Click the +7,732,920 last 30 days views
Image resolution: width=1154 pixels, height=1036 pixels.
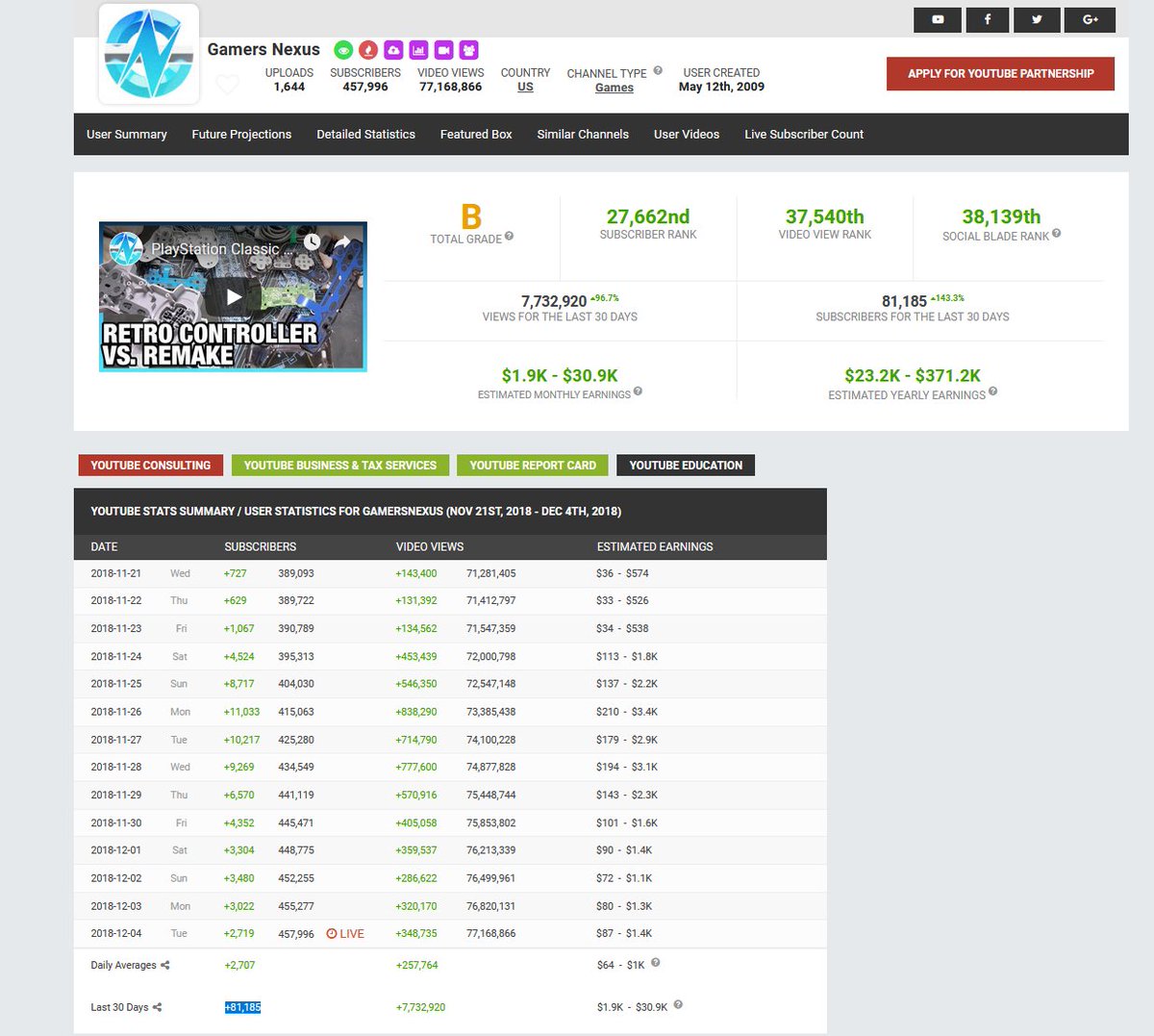tap(420, 1007)
